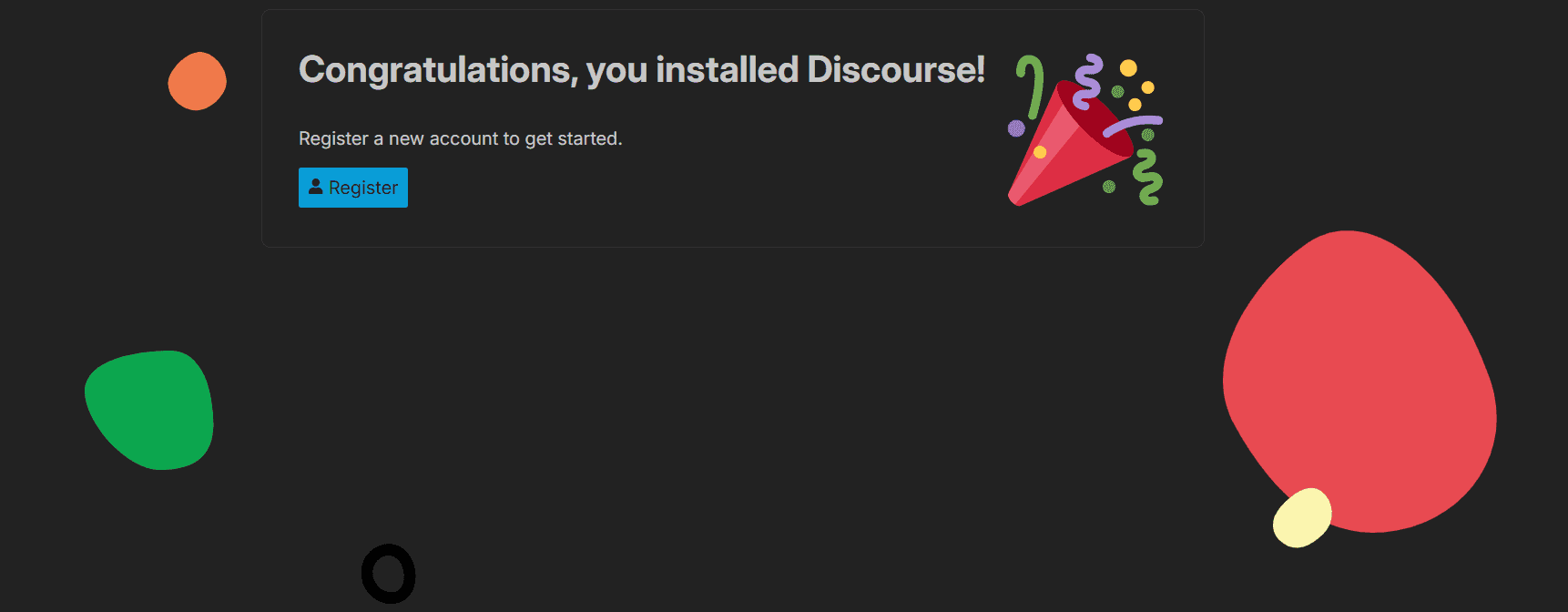
Task: Click the green dot beneath the popper cone
Action: (x=1109, y=187)
